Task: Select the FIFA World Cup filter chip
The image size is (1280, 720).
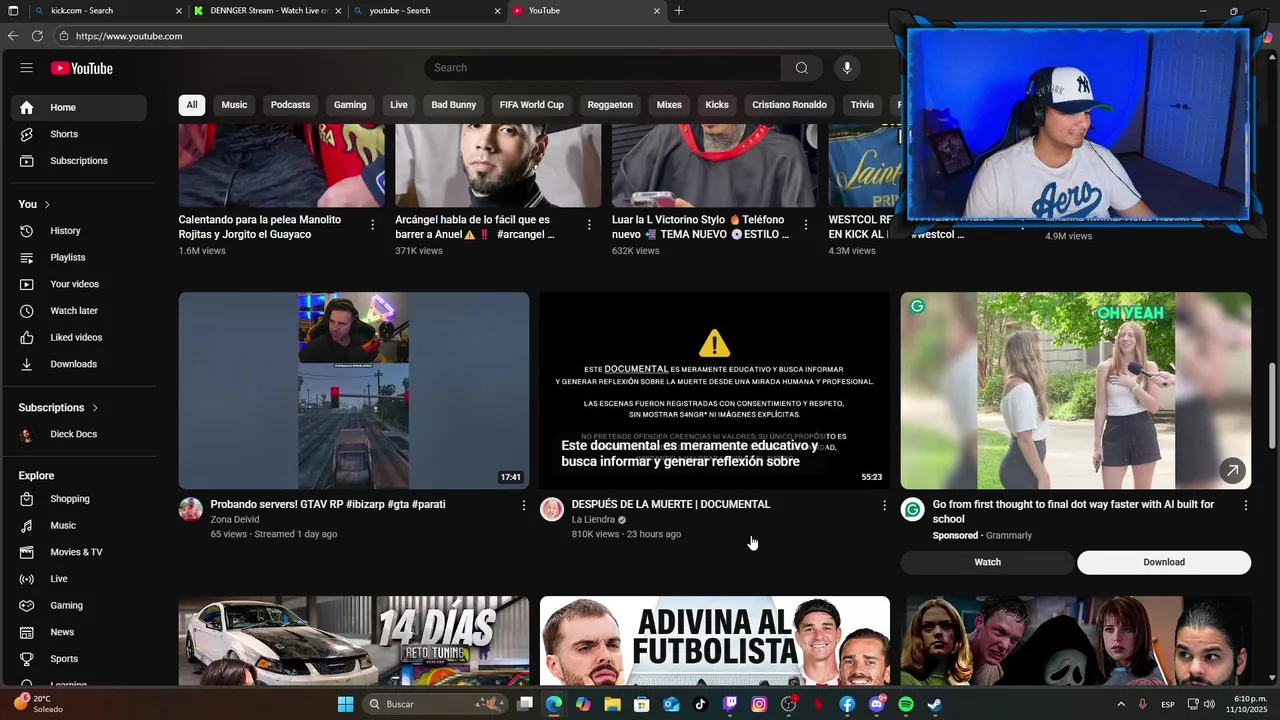Action: point(532,105)
